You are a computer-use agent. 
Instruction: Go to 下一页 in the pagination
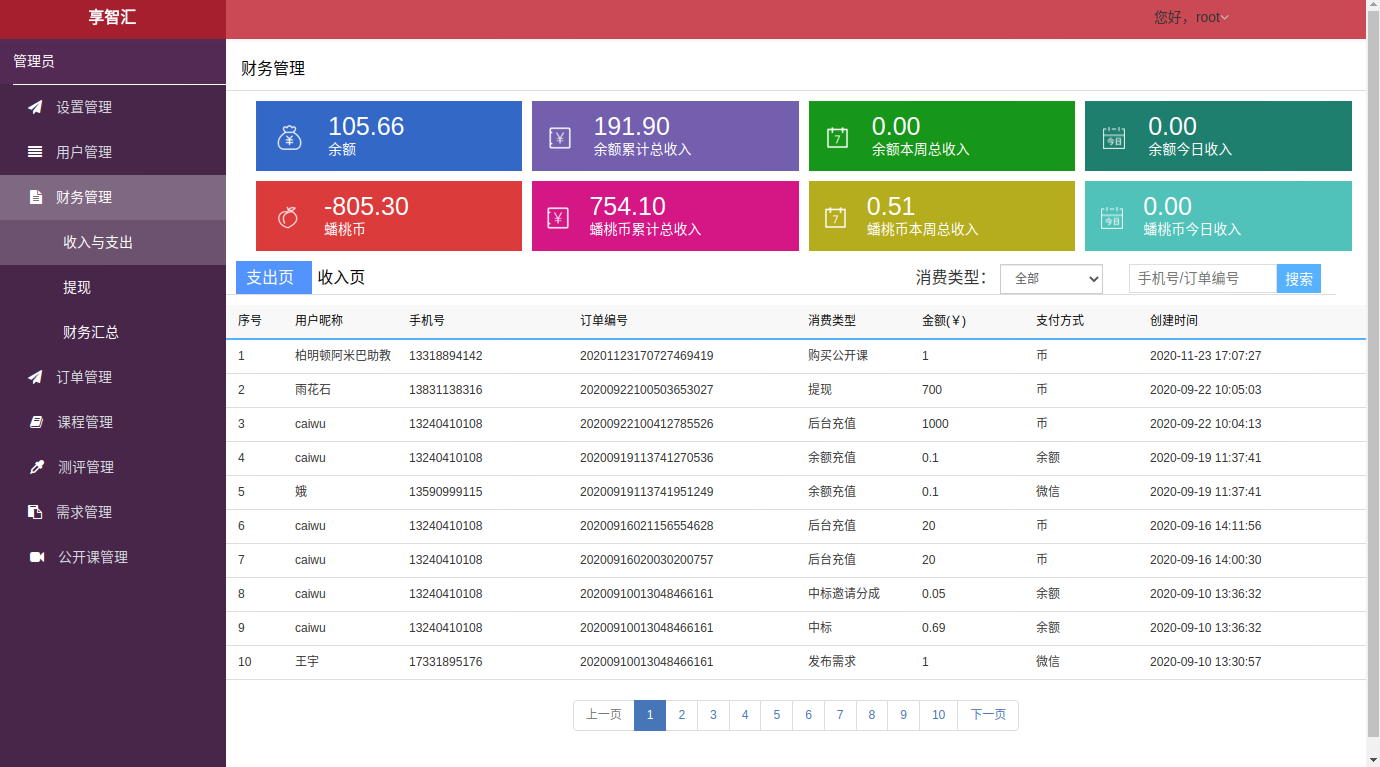click(x=988, y=715)
